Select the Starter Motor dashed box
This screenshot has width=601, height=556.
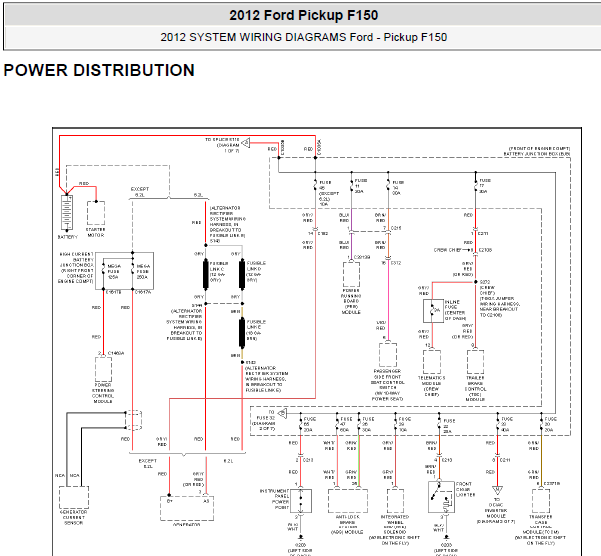pos(96,213)
